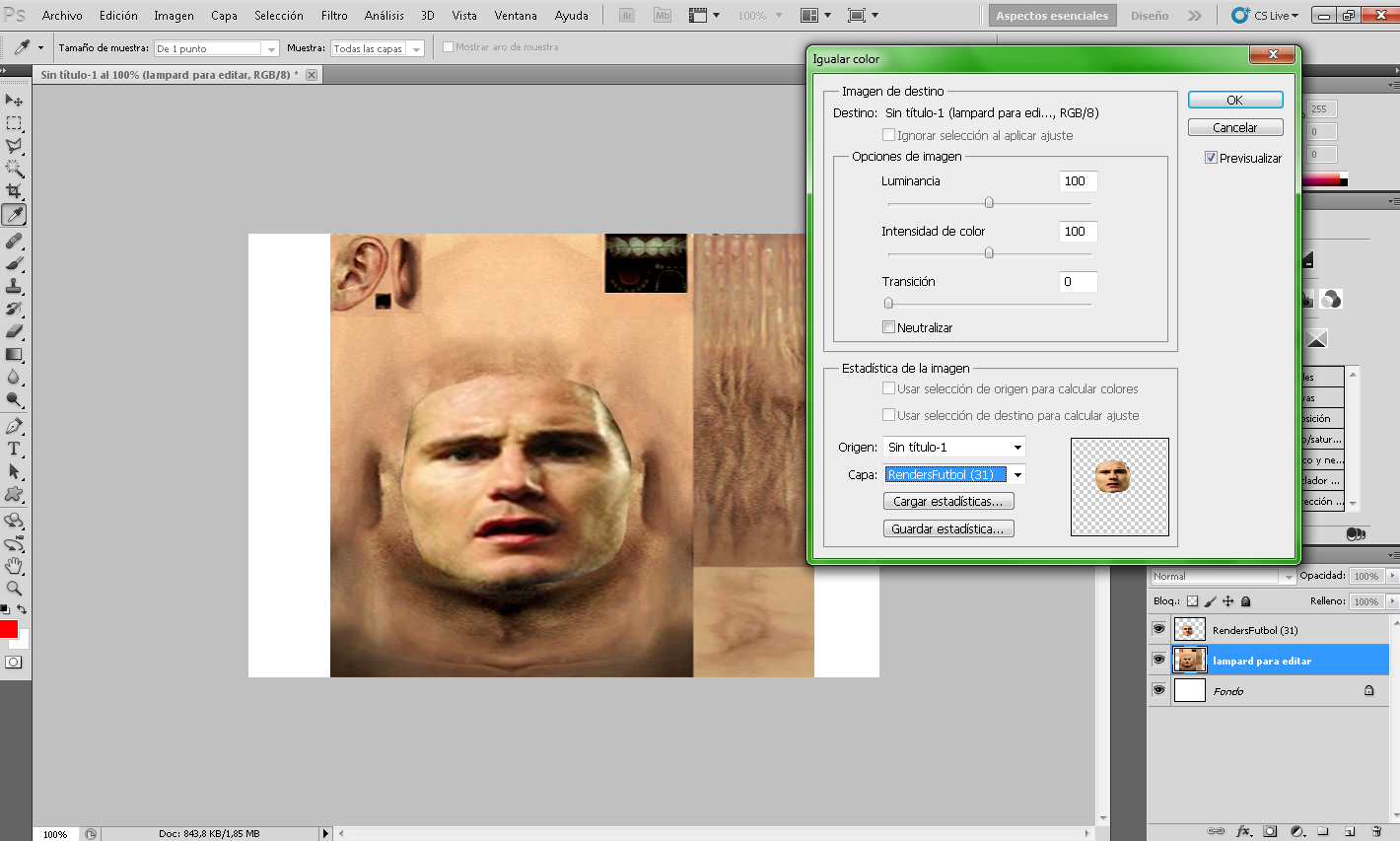Open the layer blend mode Normal dropdown
1400x841 pixels.
(1224, 576)
